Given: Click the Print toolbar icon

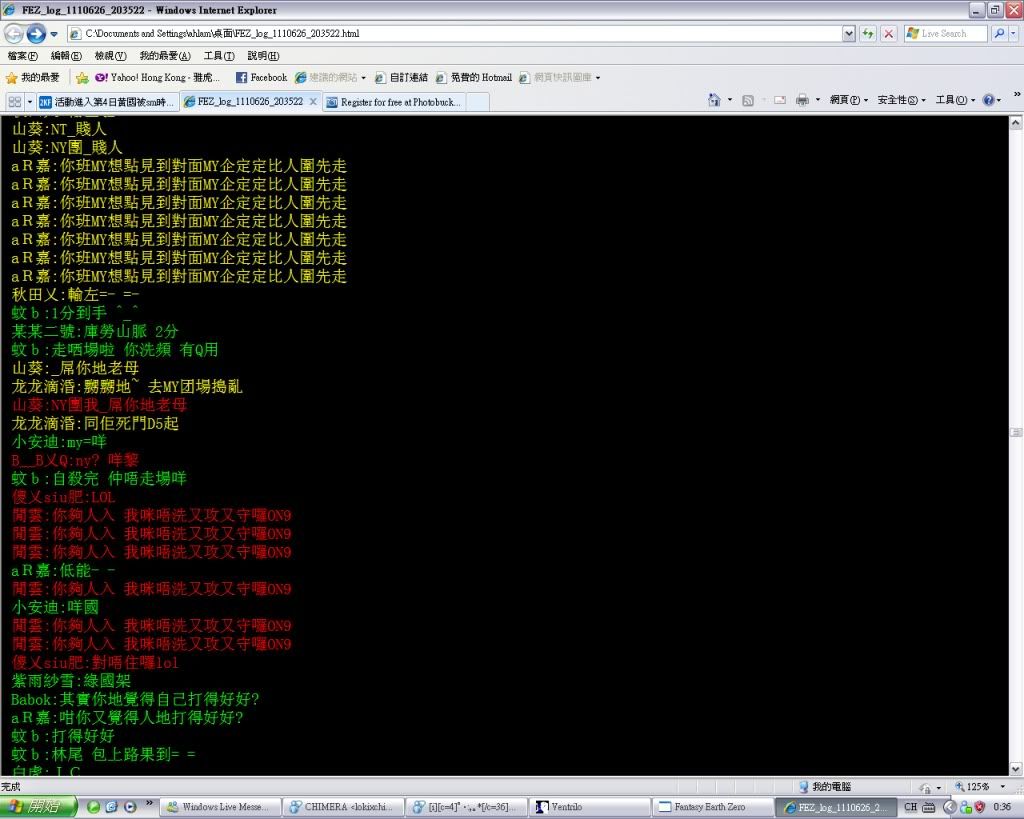Looking at the screenshot, I should 802,100.
